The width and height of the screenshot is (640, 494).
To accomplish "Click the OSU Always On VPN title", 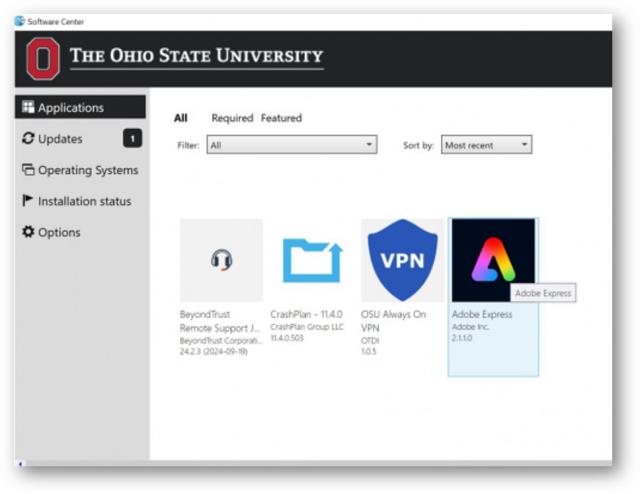I will coord(393,321).
